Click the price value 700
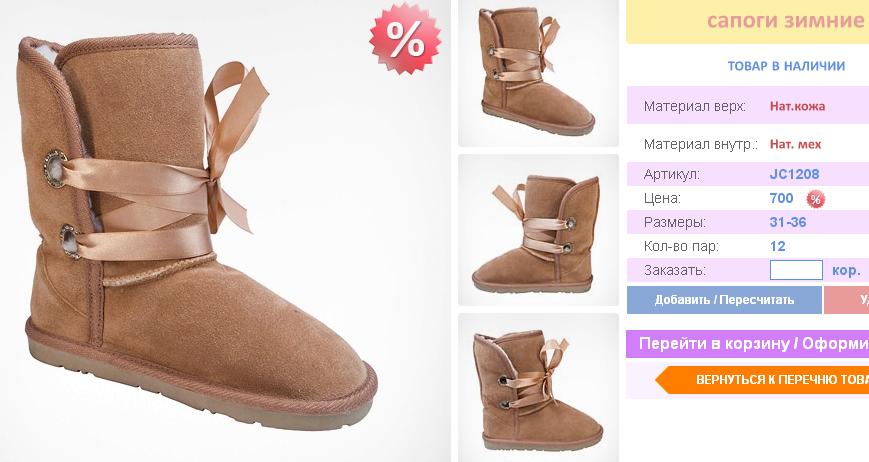This screenshot has width=869, height=462. pyautogui.click(x=781, y=198)
